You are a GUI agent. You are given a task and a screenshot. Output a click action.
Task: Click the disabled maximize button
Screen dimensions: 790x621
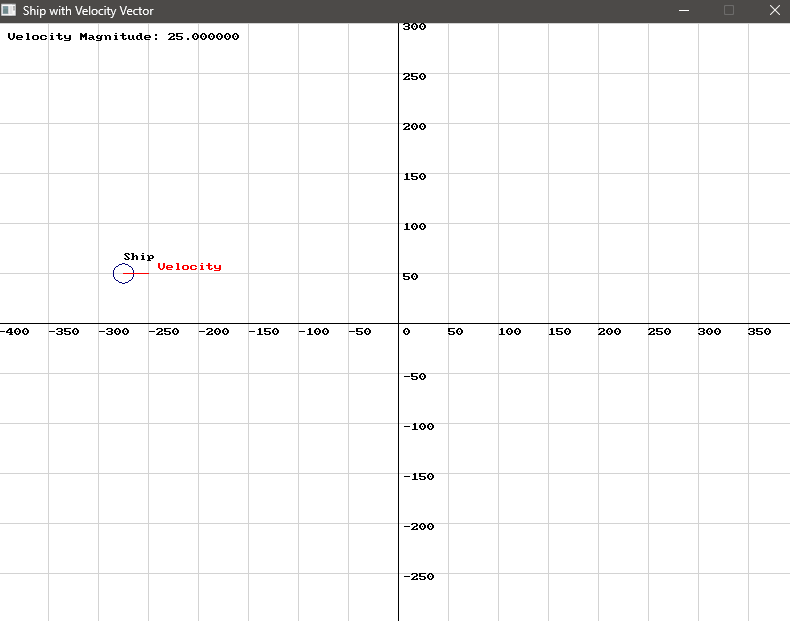click(729, 10)
